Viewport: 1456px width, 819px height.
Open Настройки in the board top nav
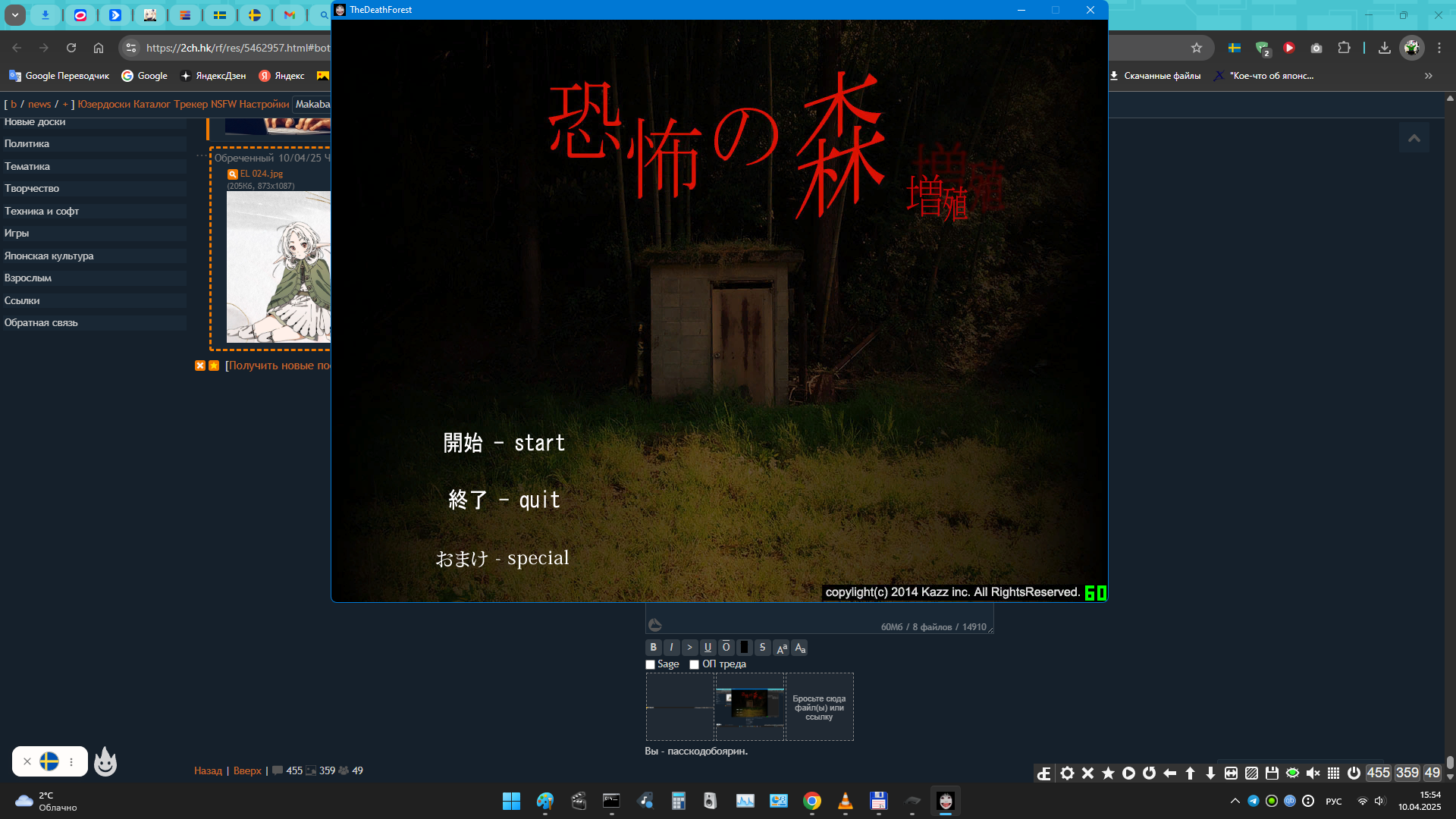click(264, 104)
